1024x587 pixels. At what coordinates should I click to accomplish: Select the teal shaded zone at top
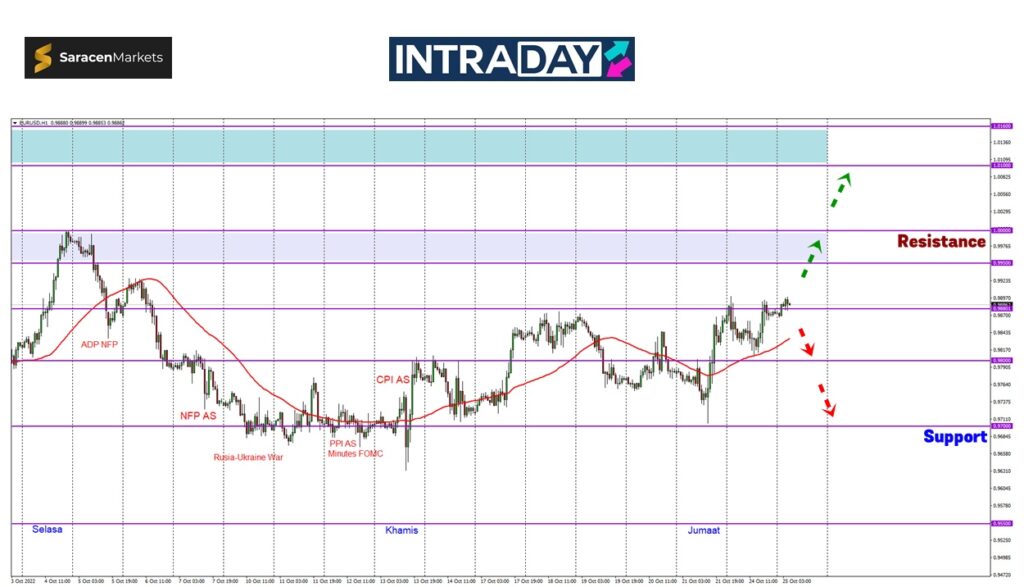point(420,146)
